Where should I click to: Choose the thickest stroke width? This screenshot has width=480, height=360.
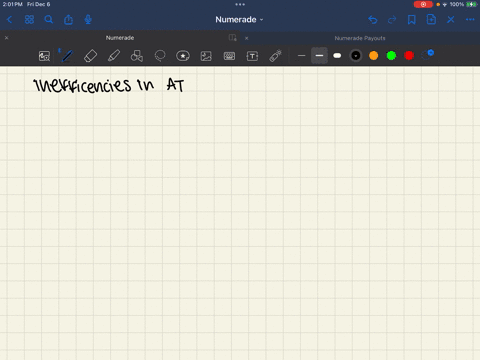click(337, 56)
